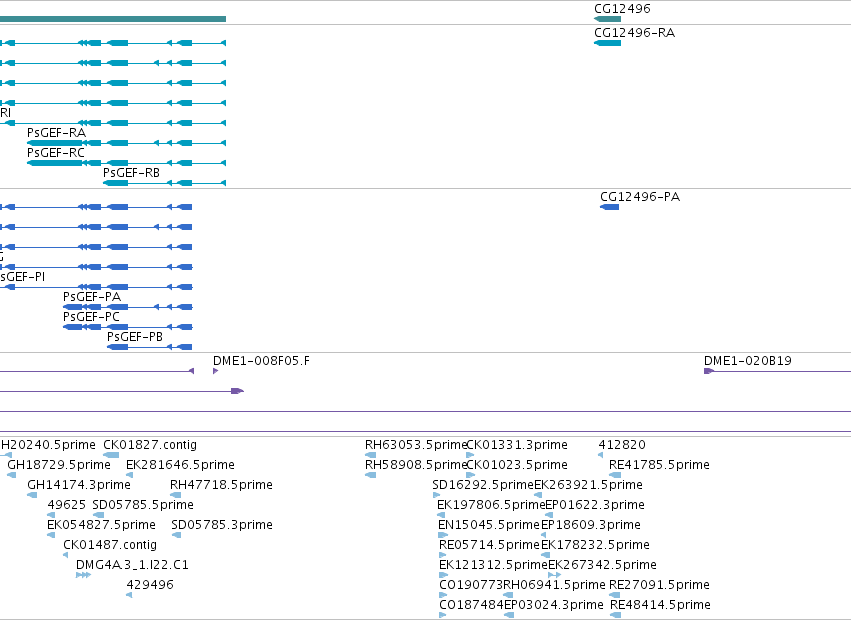The image size is (851, 620).
Task: Select the PsGEF-RA transcript label
Action: (56, 132)
